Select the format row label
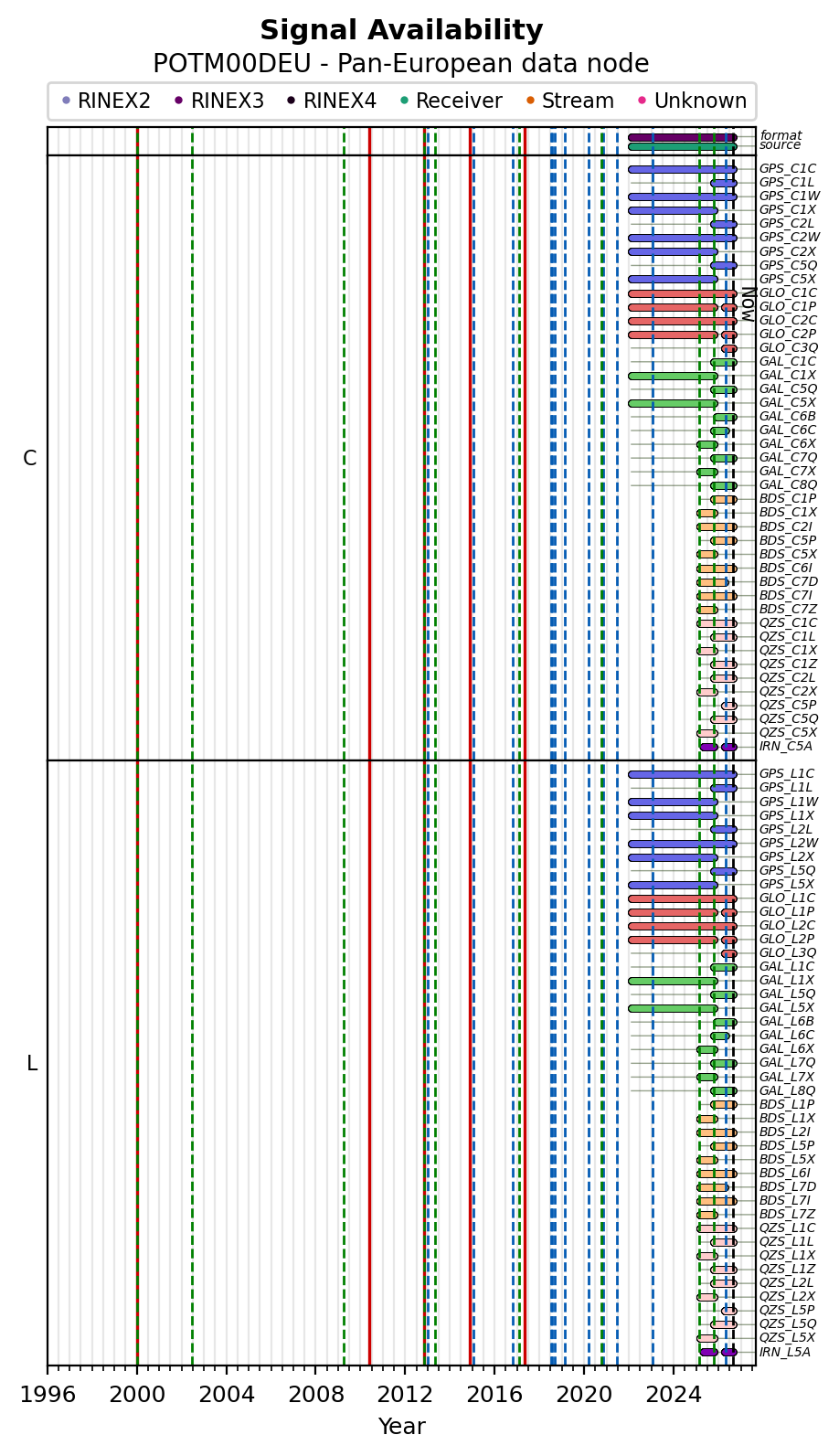839x1456 pixels. (781, 135)
